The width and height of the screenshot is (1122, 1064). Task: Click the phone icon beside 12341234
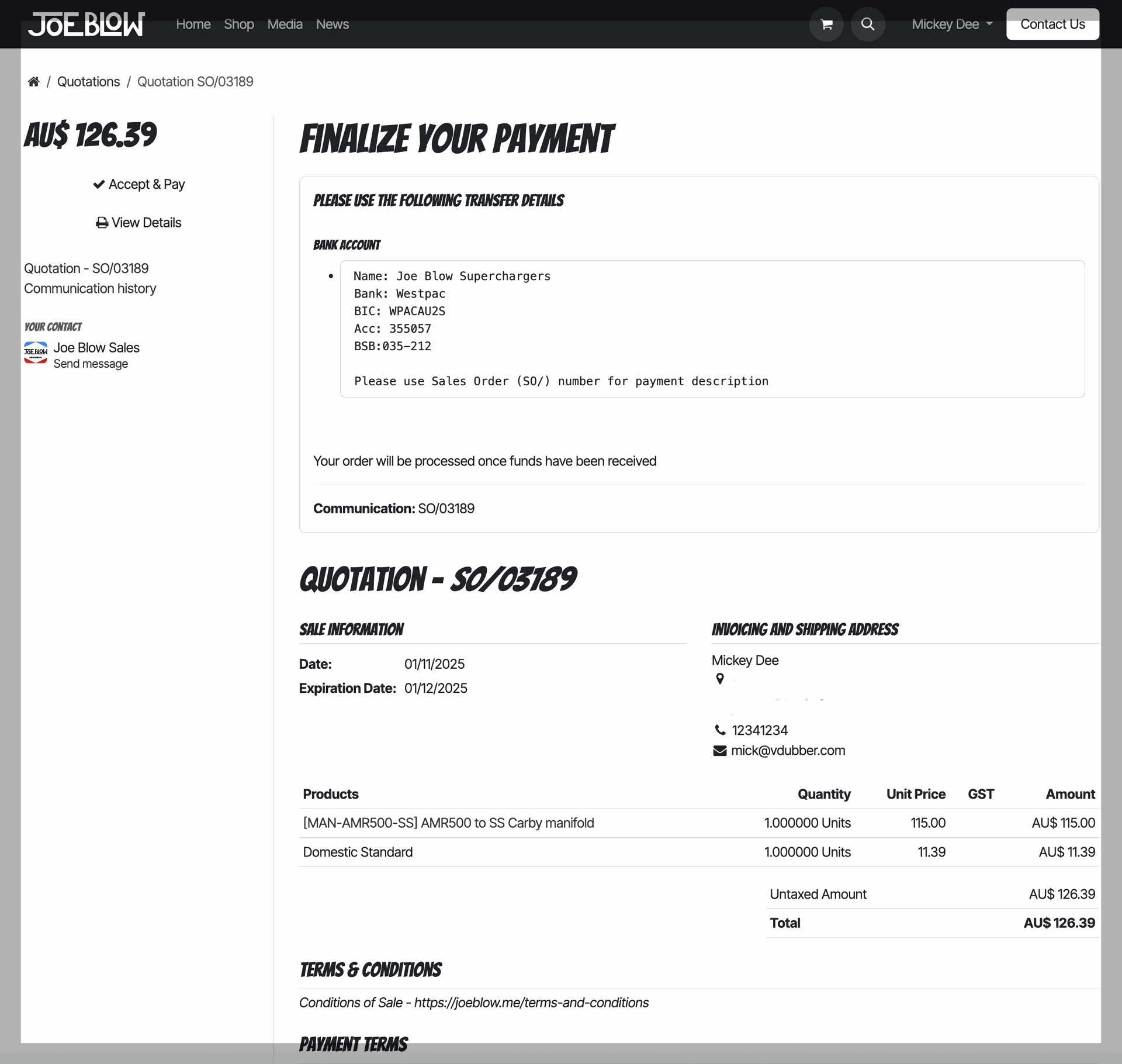(720, 730)
